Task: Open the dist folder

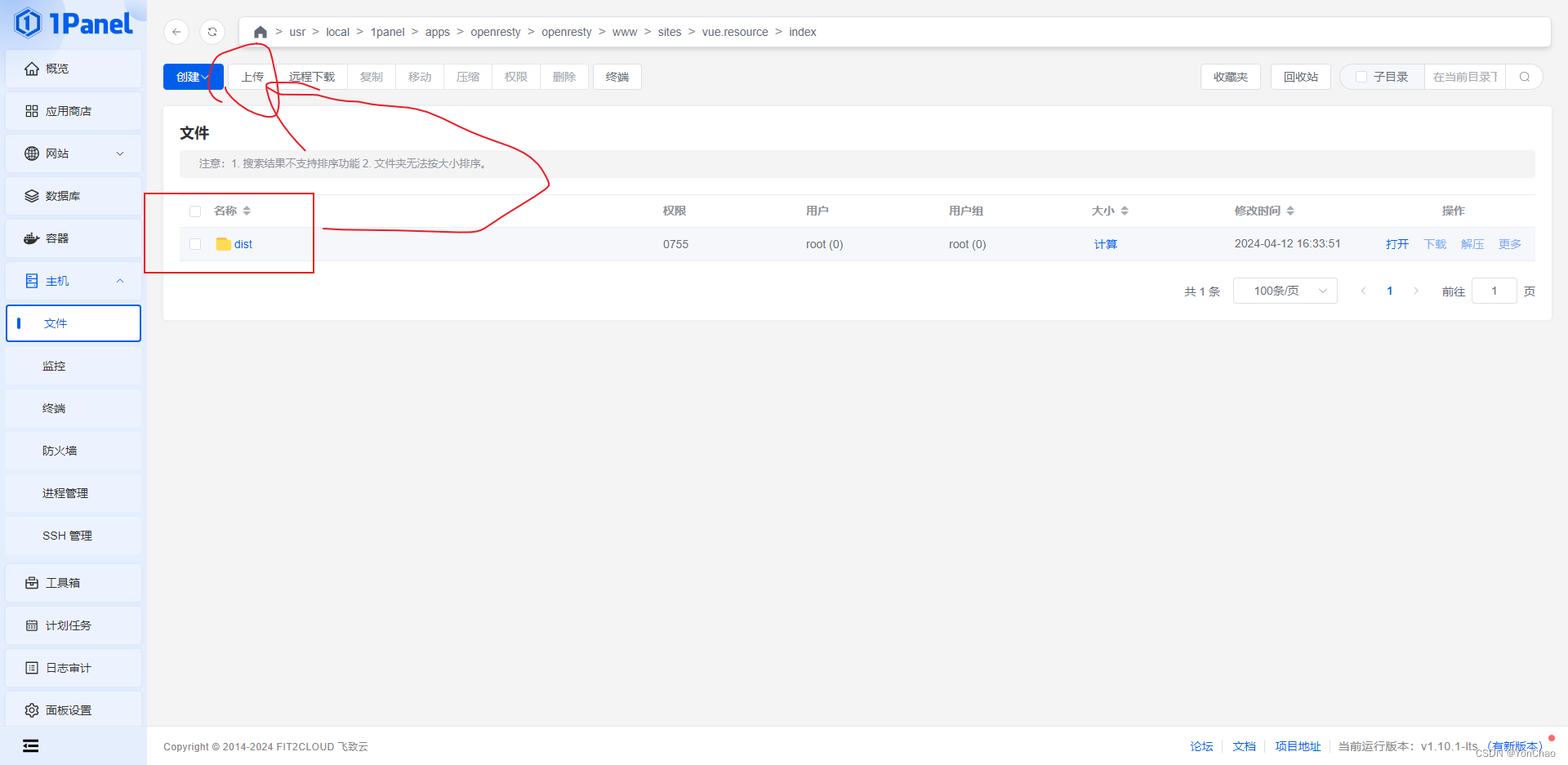Action: (243, 244)
